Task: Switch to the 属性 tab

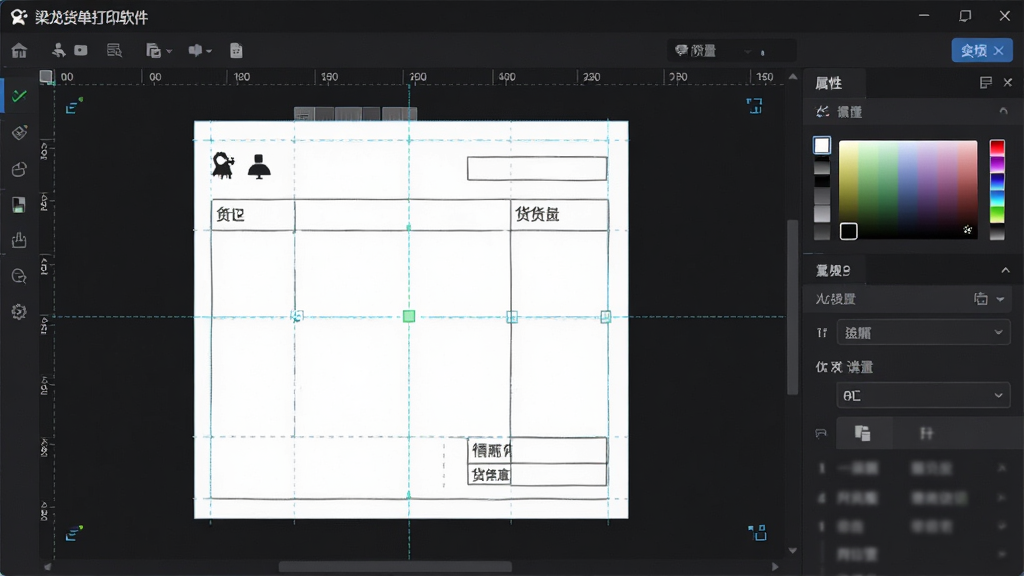Action: tap(829, 83)
